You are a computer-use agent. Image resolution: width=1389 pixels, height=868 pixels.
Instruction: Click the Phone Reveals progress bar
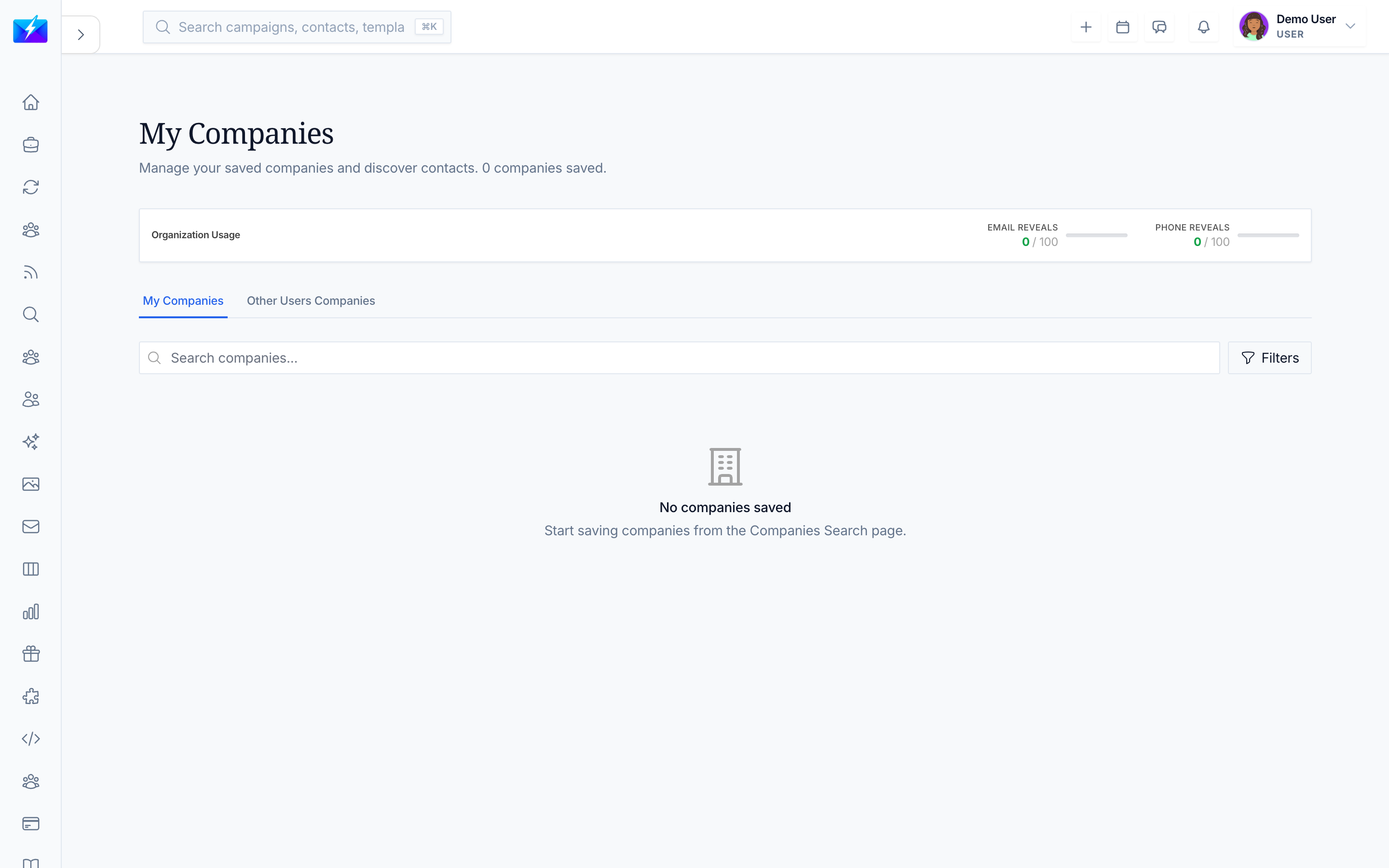(x=1268, y=235)
